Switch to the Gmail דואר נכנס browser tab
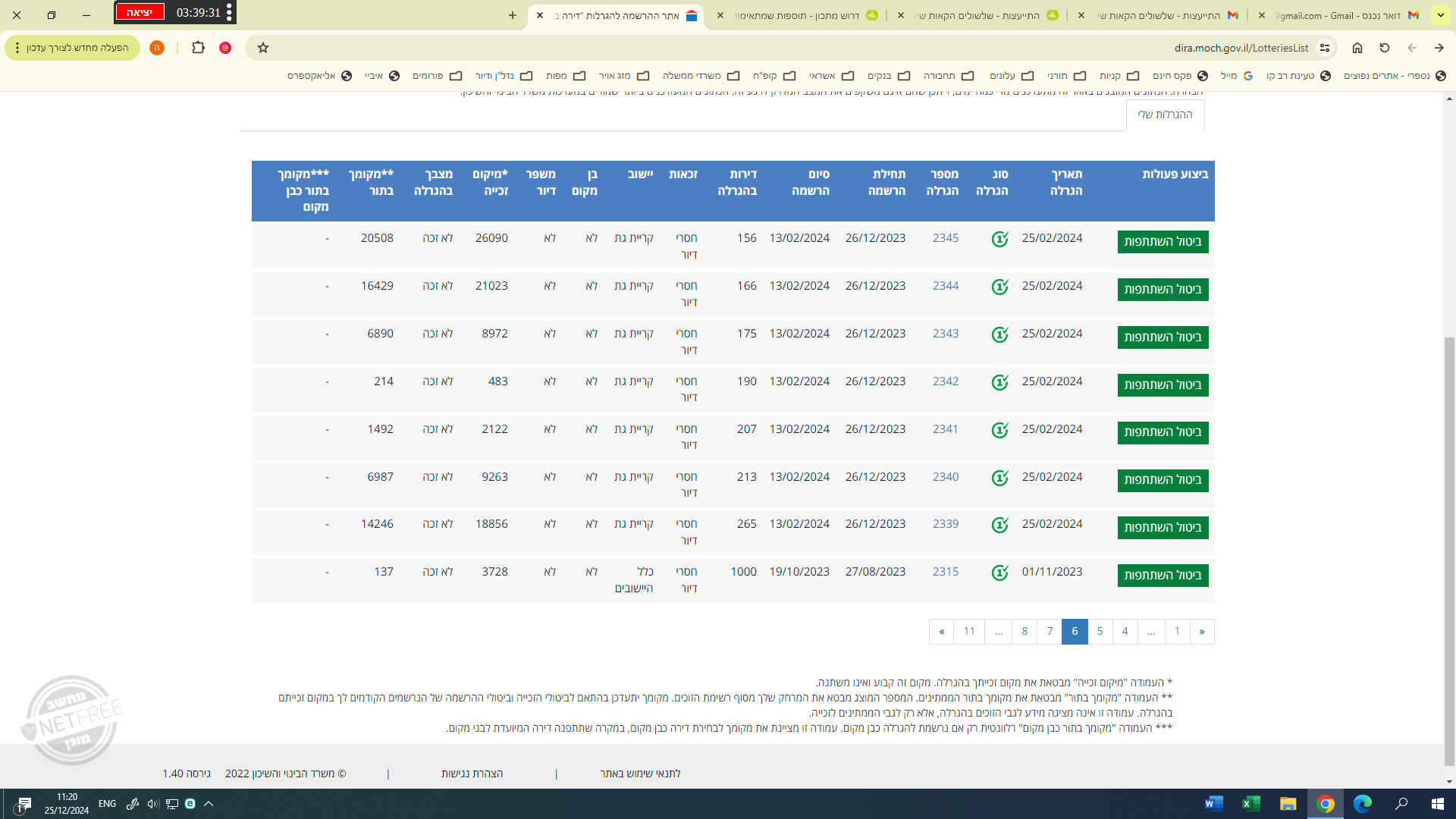The height and width of the screenshot is (819, 1456). point(1342,15)
